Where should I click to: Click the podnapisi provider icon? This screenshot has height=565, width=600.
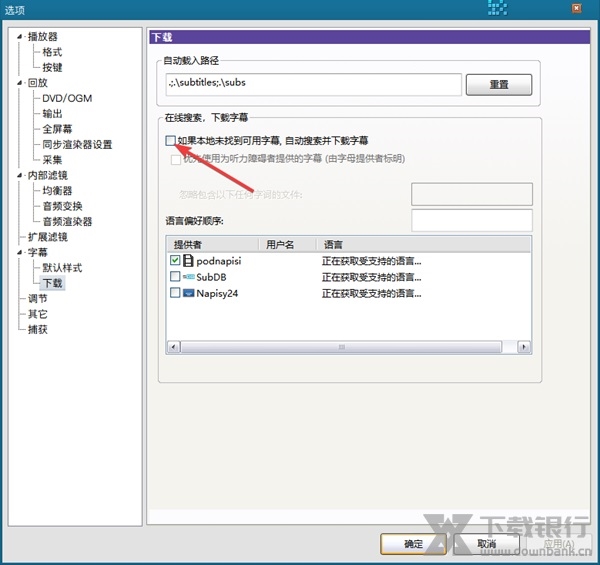click(188, 261)
